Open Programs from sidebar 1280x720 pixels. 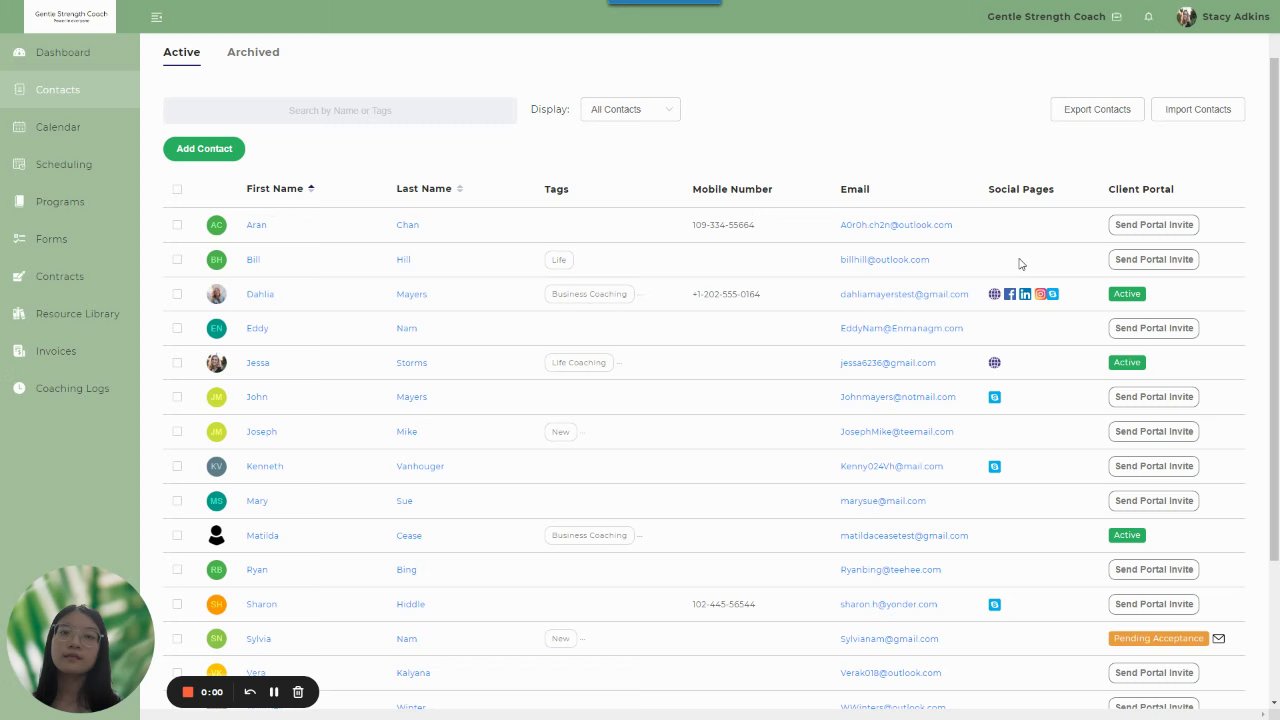point(60,202)
